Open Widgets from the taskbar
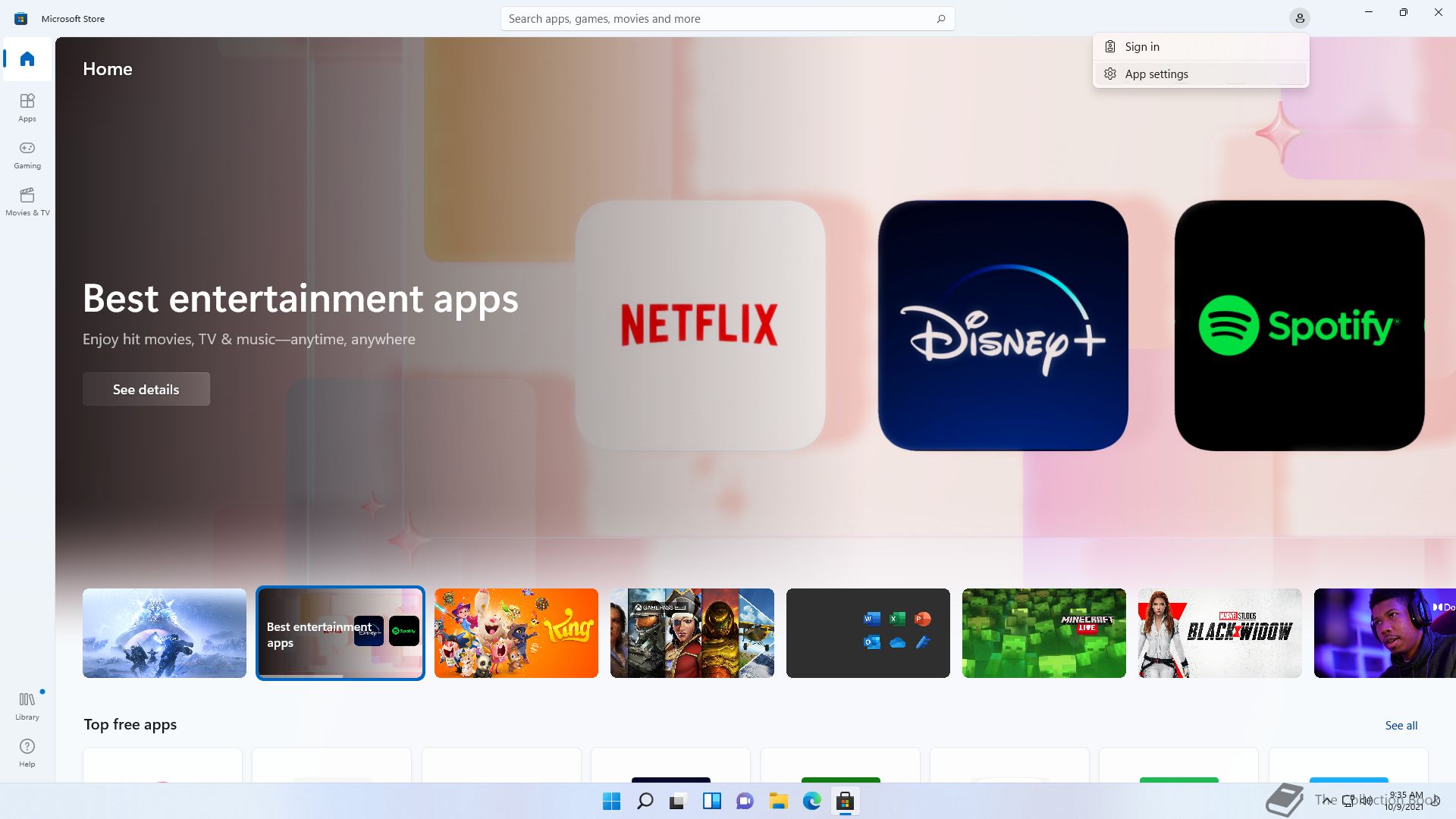Screen dimensions: 1456x819 [x=711, y=802]
